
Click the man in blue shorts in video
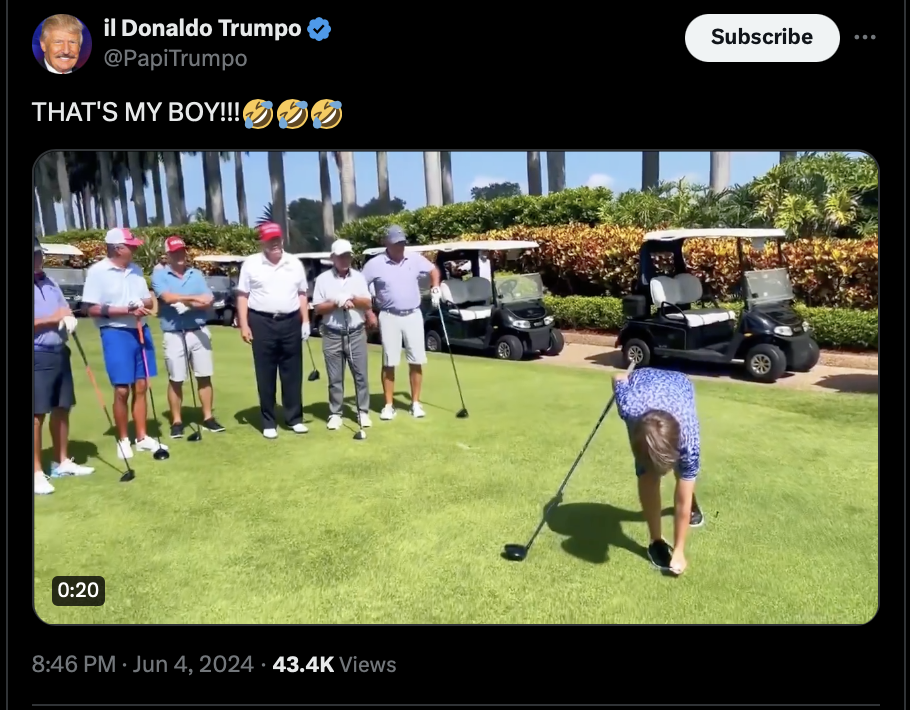click(124, 341)
